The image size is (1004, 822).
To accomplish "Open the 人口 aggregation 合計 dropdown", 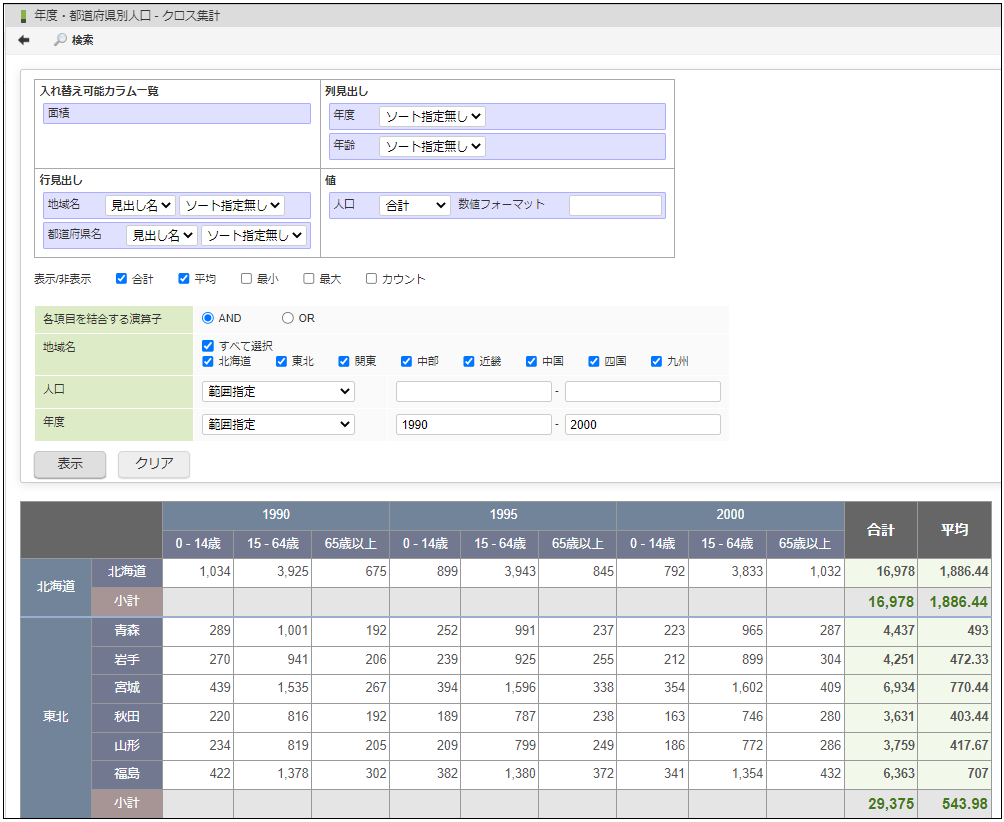I will pos(415,206).
